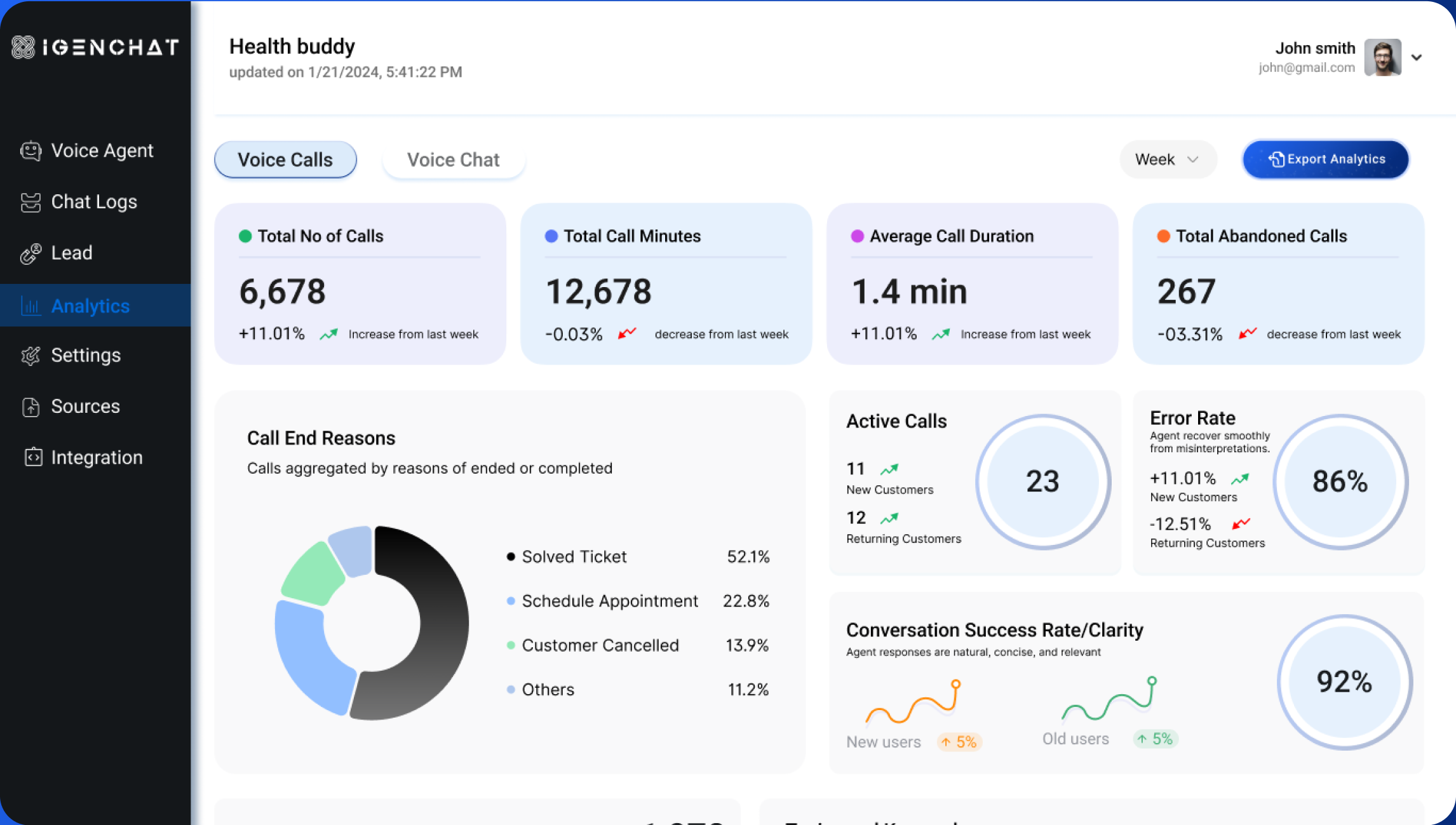The image size is (1456, 825).
Task: Open the Week period dropdown
Action: pos(1166,159)
